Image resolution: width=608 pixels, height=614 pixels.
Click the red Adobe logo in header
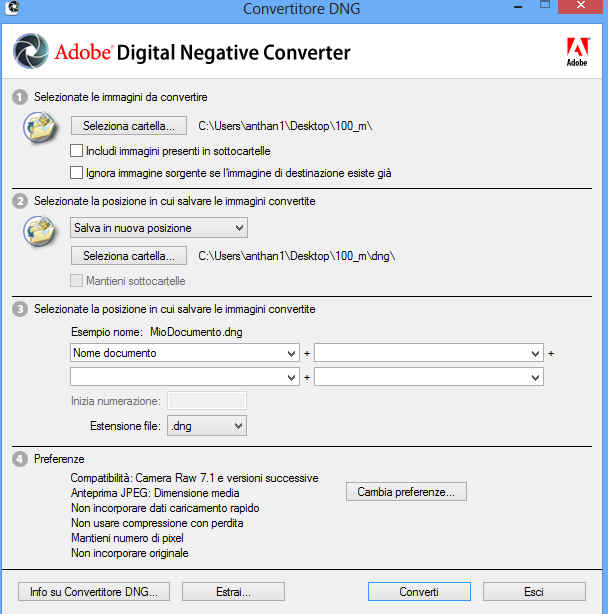pos(577,52)
